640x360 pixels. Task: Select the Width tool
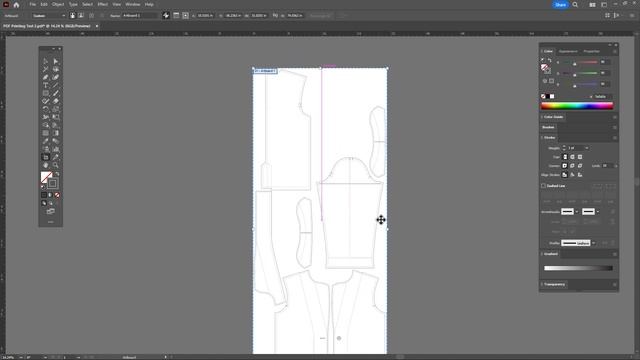(46, 117)
